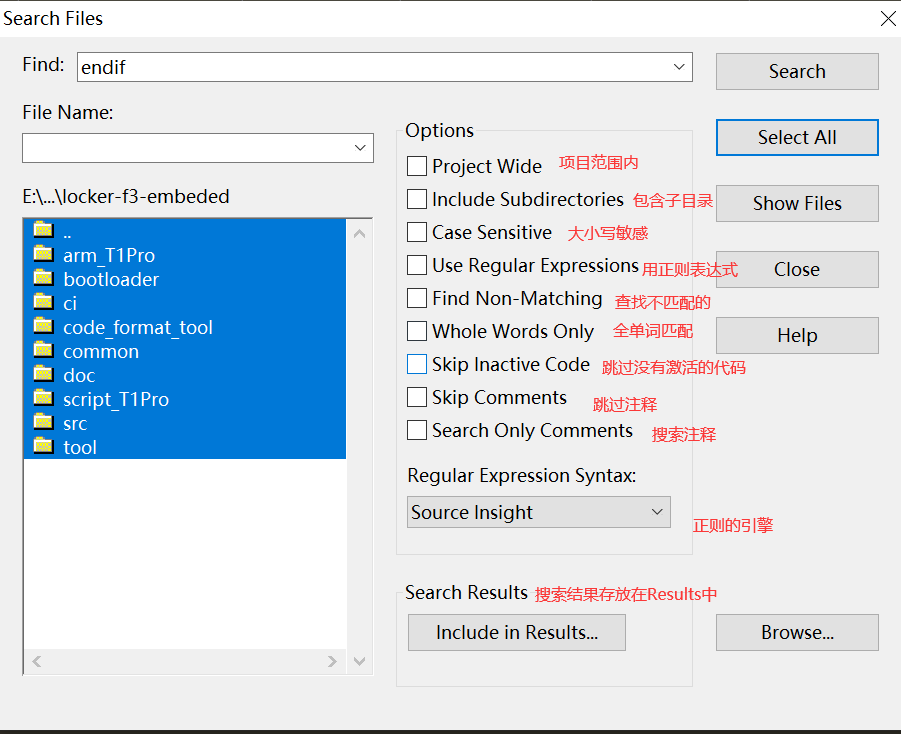Select the bootloader folder icon
The image size is (901, 734).
(x=43, y=278)
